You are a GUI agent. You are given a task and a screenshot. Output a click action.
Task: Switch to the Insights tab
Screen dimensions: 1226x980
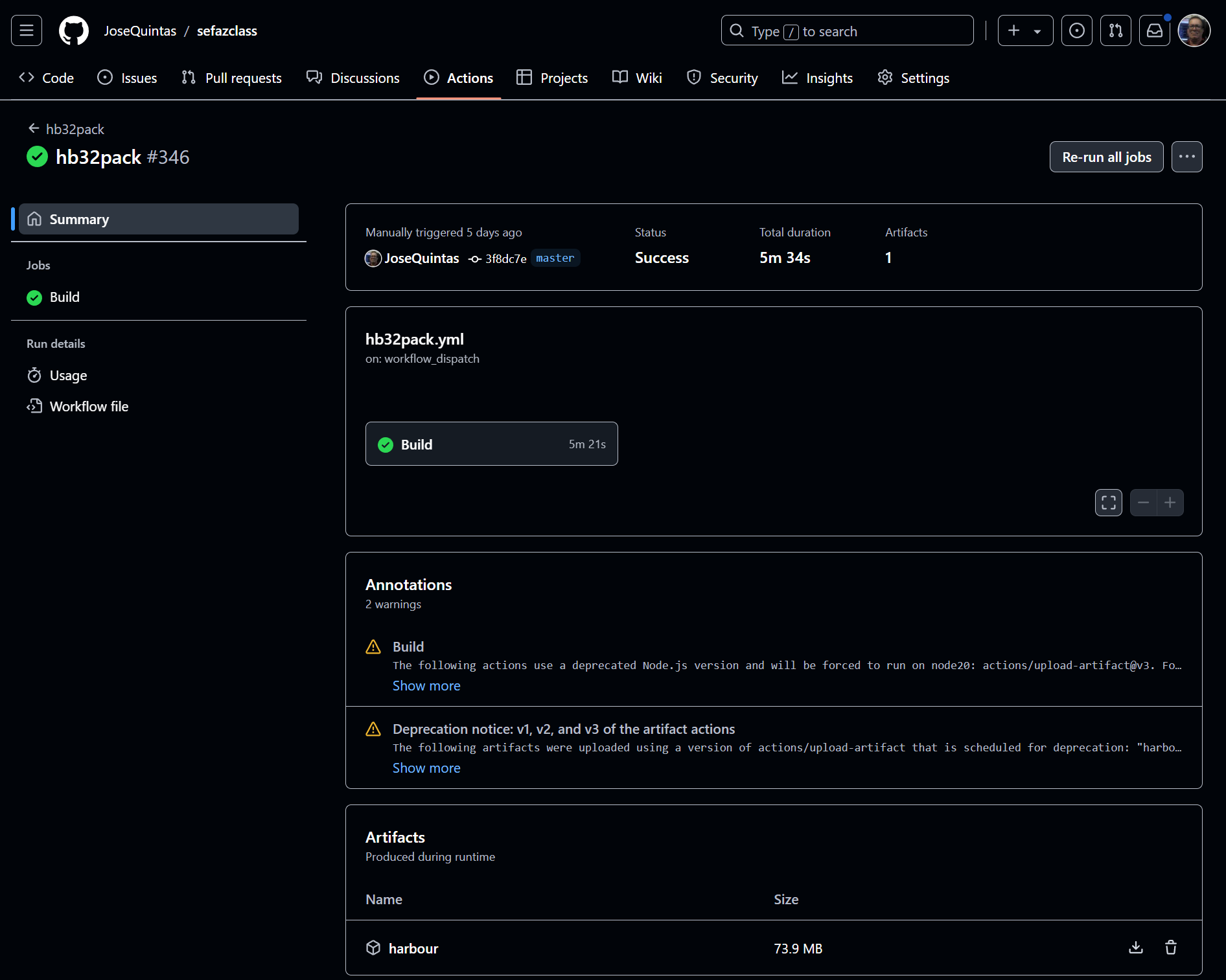point(818,78)
